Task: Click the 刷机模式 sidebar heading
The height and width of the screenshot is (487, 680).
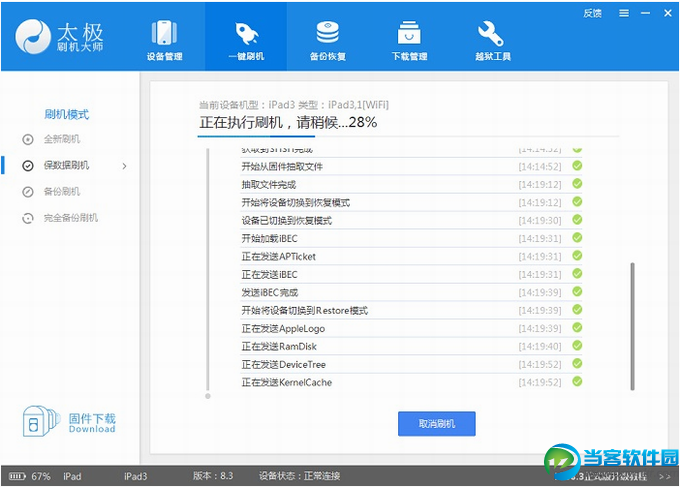Action: [66, 114]
